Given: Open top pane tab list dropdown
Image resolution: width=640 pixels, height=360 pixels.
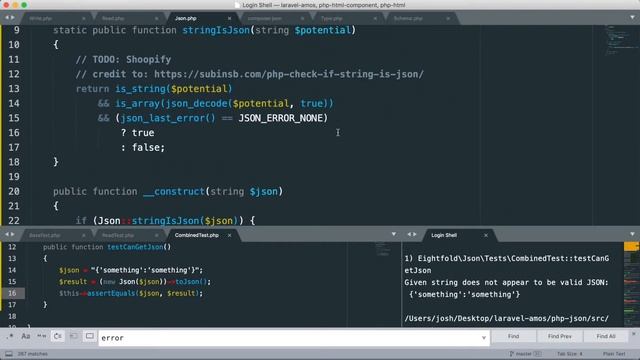Looking at the screenshot, I should (x=632, y=18).
